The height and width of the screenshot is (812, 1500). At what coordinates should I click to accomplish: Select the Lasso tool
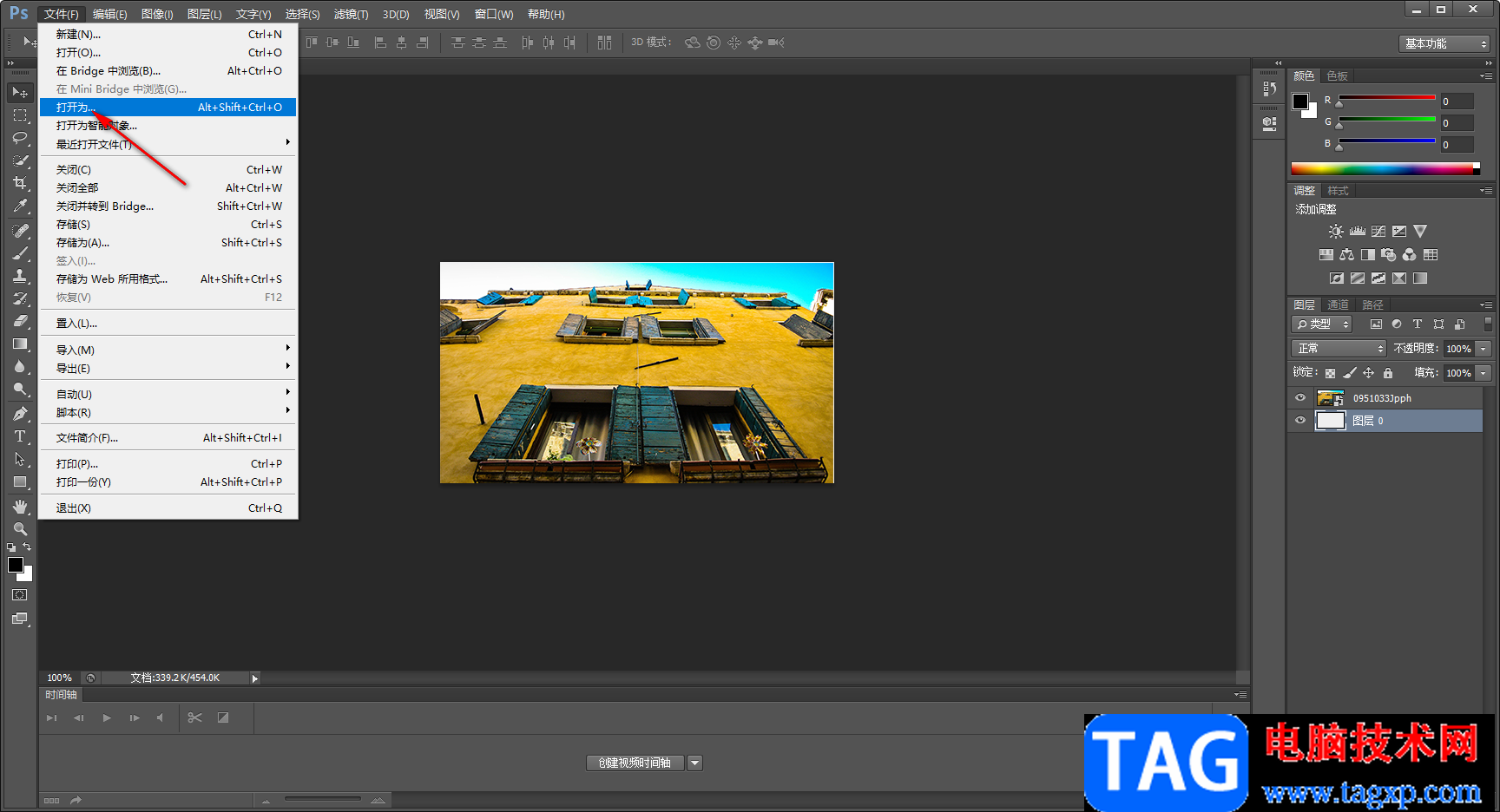(x=19, y=138)
